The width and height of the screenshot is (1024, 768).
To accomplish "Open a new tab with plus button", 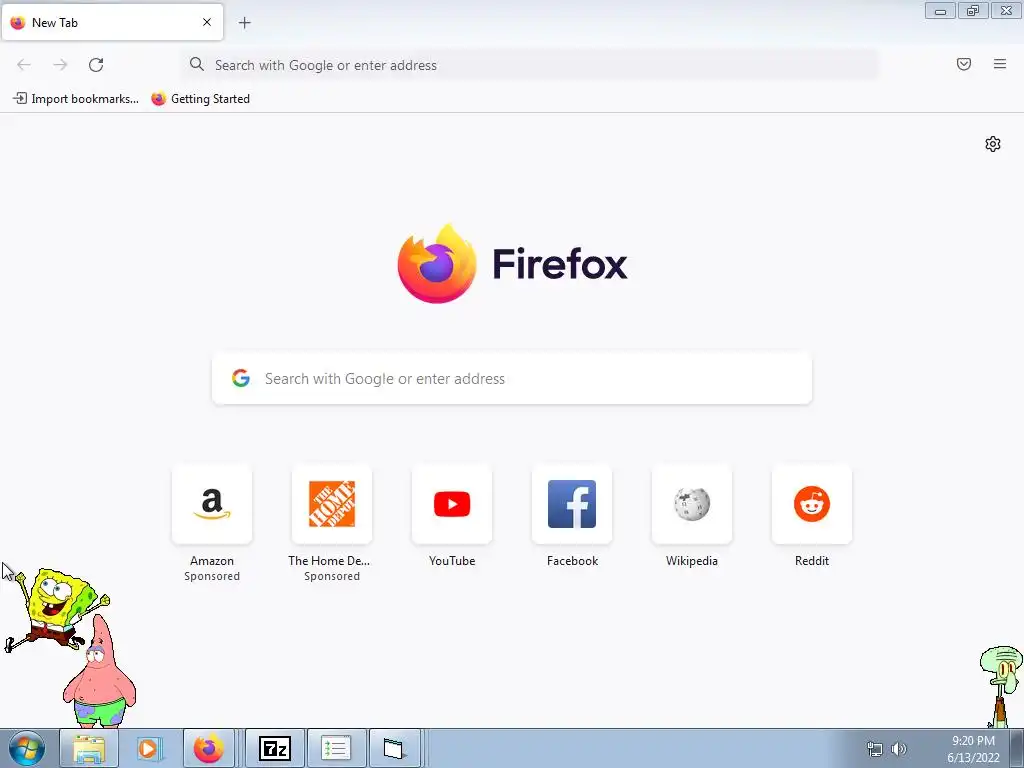I will (x=245, y=23).
